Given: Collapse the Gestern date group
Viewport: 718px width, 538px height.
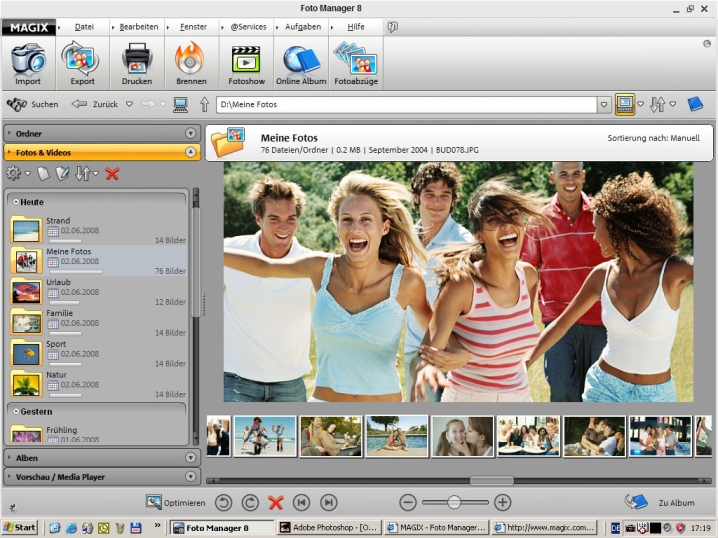Looking at the screenshot, I should pyautogui.click(x=17, y=411).
